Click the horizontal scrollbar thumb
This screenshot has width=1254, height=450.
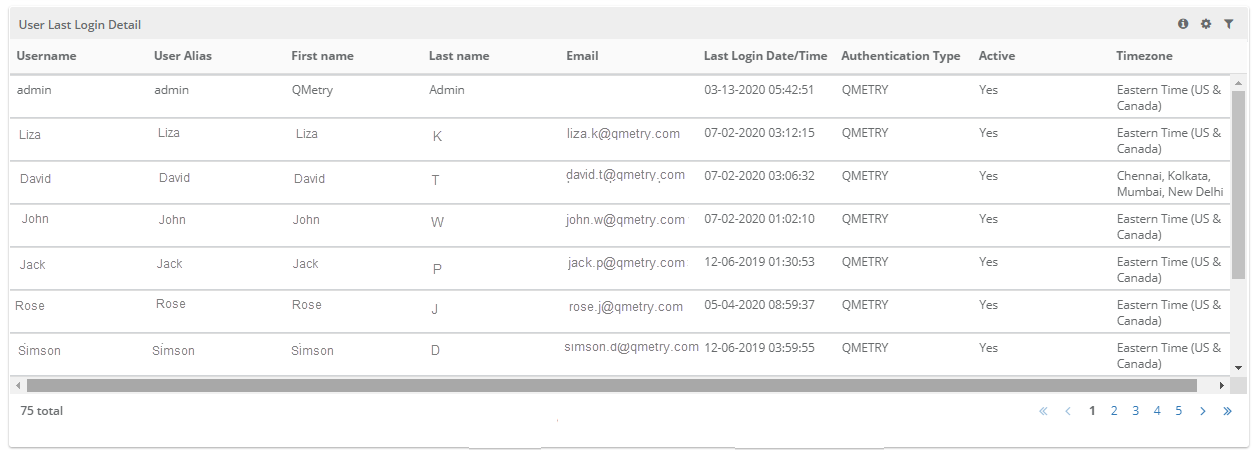coord(611,385)
